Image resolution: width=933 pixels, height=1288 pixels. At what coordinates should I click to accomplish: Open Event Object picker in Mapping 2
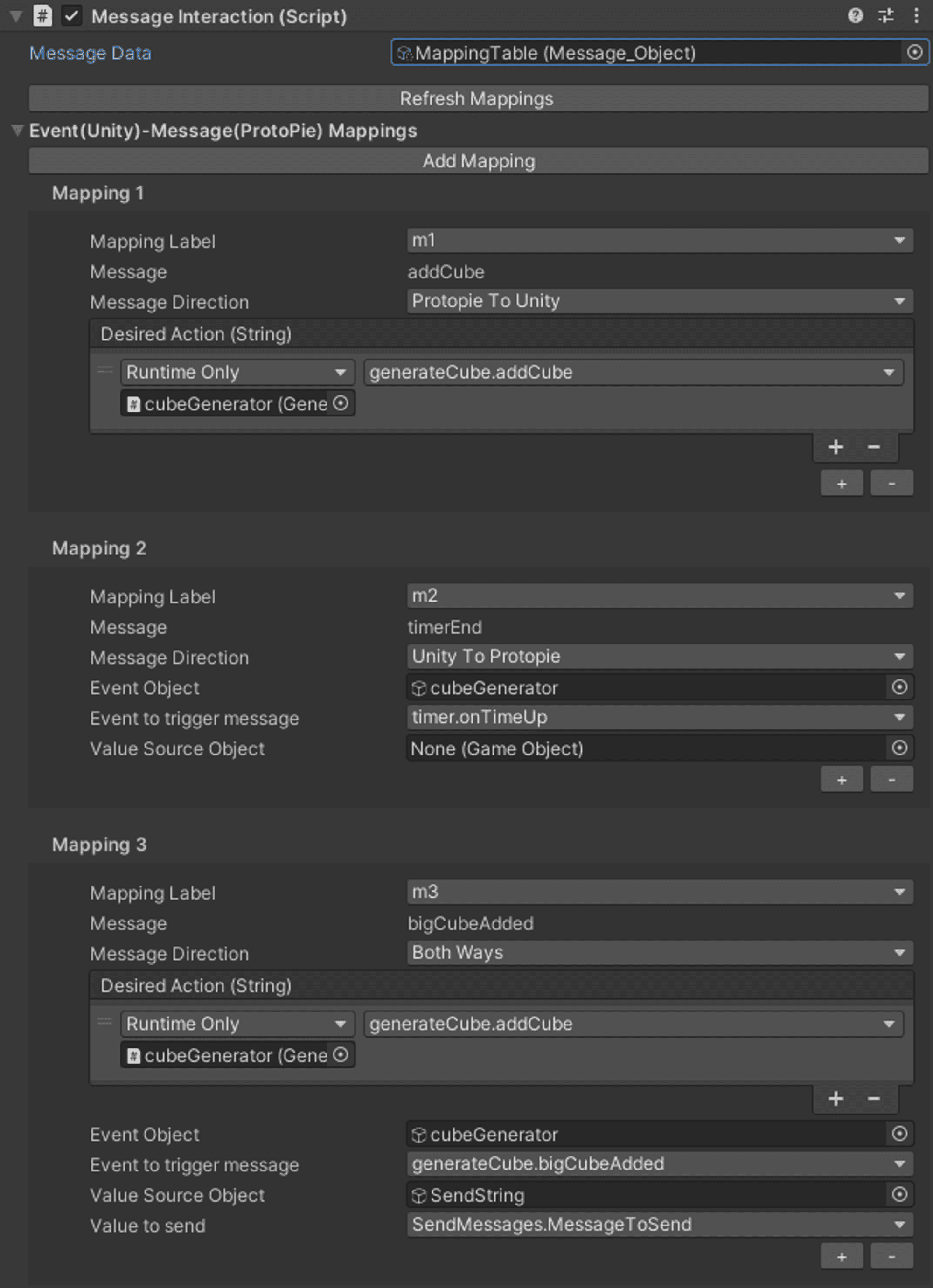(x=899, y=688)
